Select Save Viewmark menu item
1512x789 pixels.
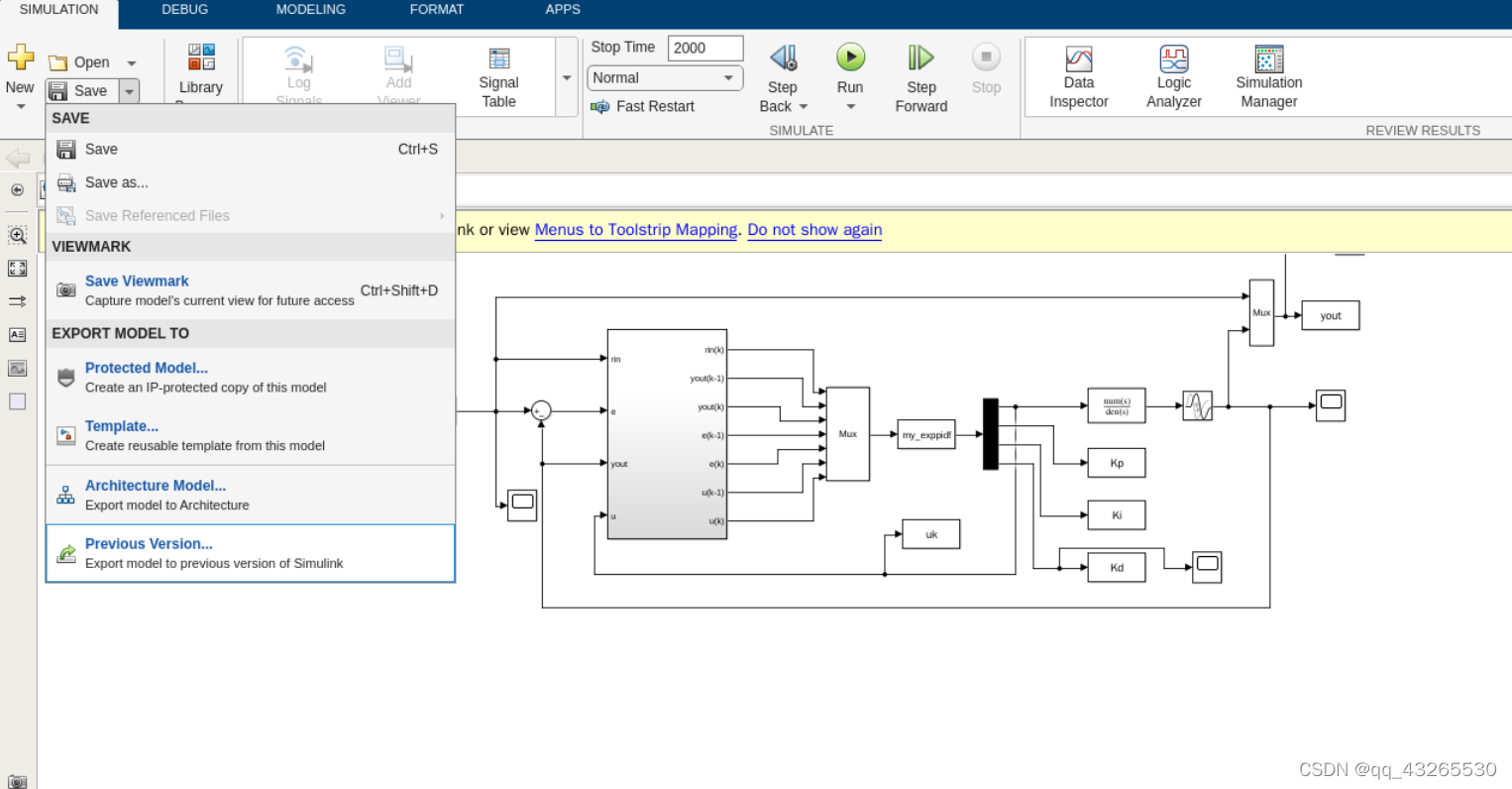coord(251,290)
